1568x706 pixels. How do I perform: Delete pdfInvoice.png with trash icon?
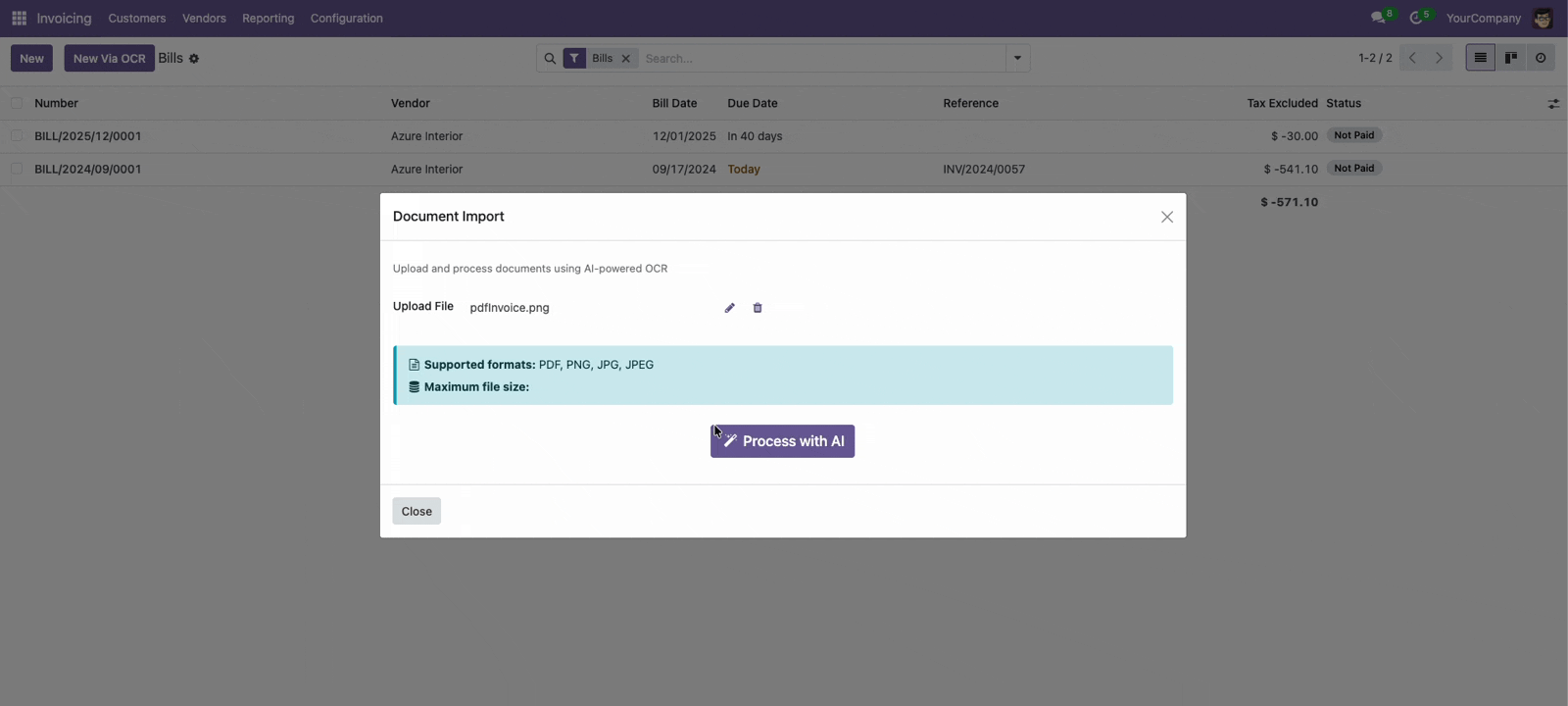point(758,308)
